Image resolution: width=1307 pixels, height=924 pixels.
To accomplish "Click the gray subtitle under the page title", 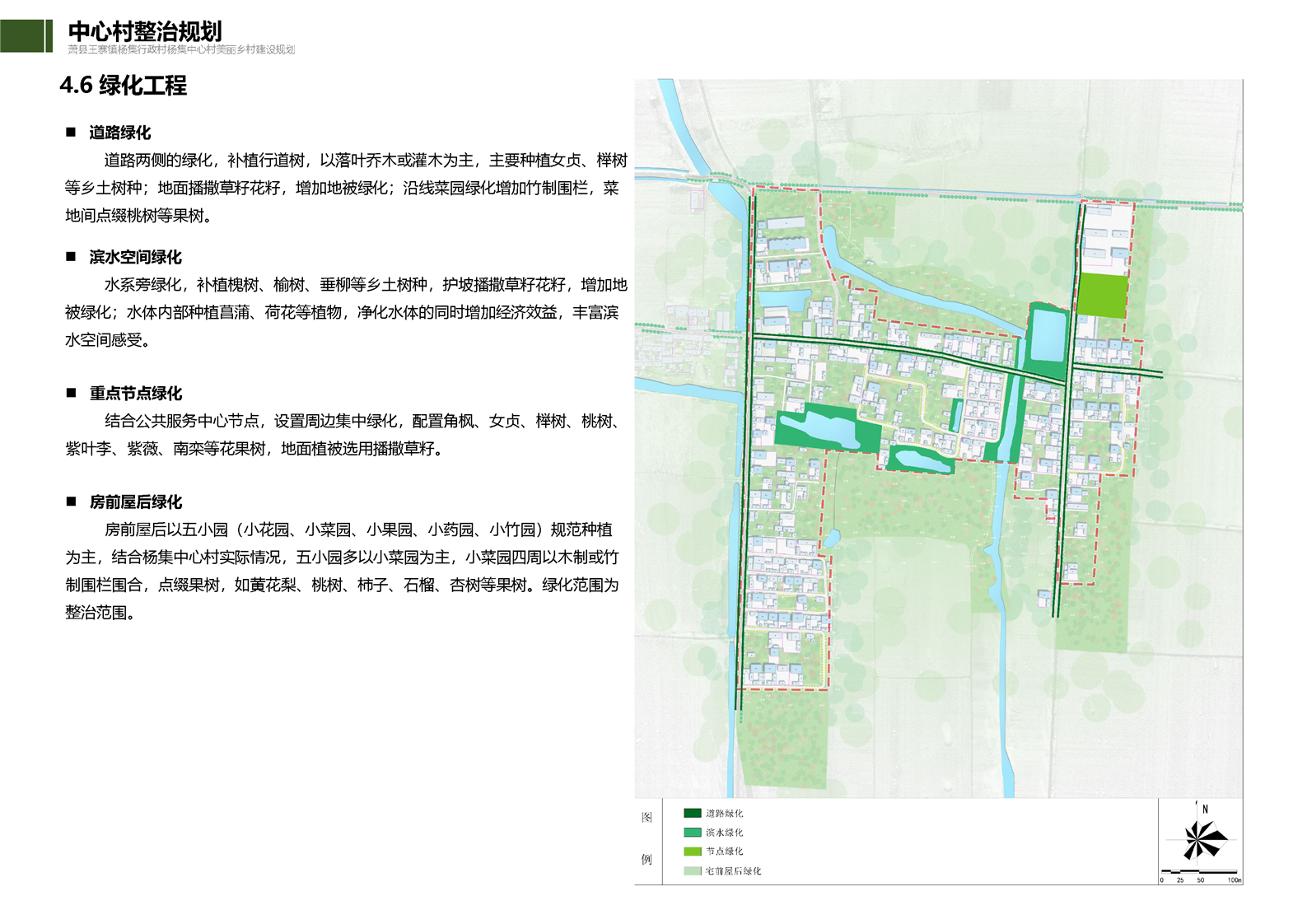I will [181, 50].
